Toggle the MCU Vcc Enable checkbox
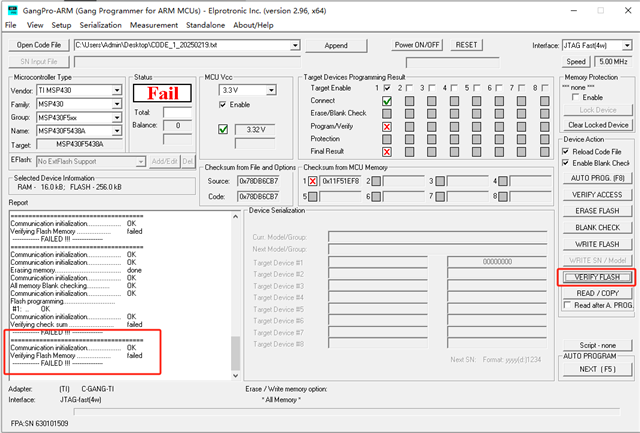The height and width of the screenshot is (433, 640). pyautogui.click(x=222, y=105)
